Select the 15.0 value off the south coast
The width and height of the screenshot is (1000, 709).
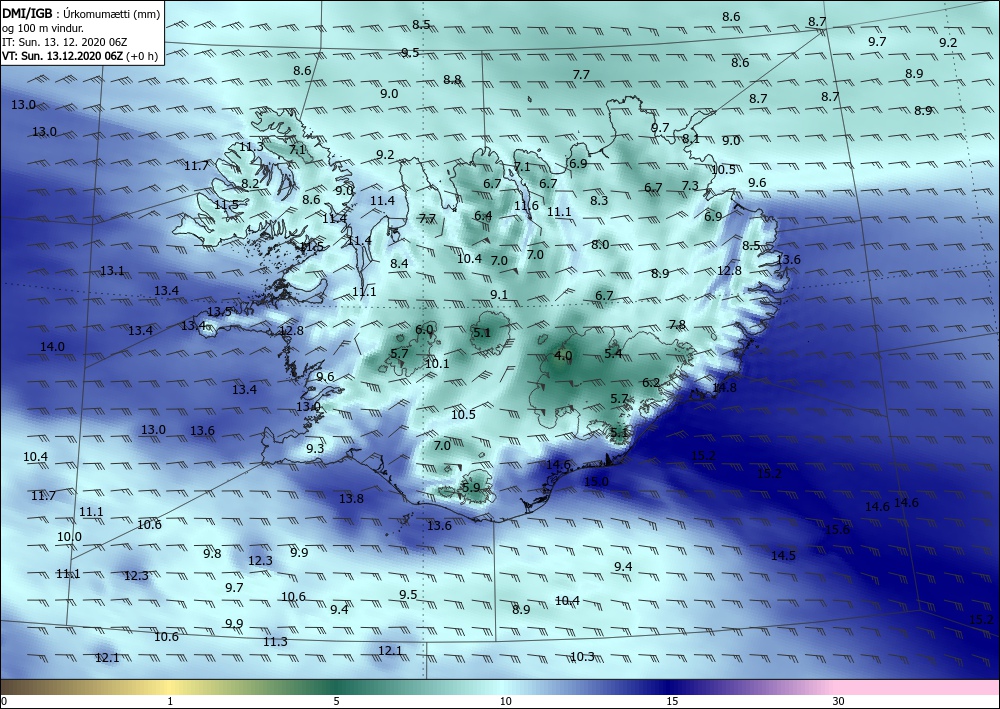pyautogui.click(x=596, y=481)
